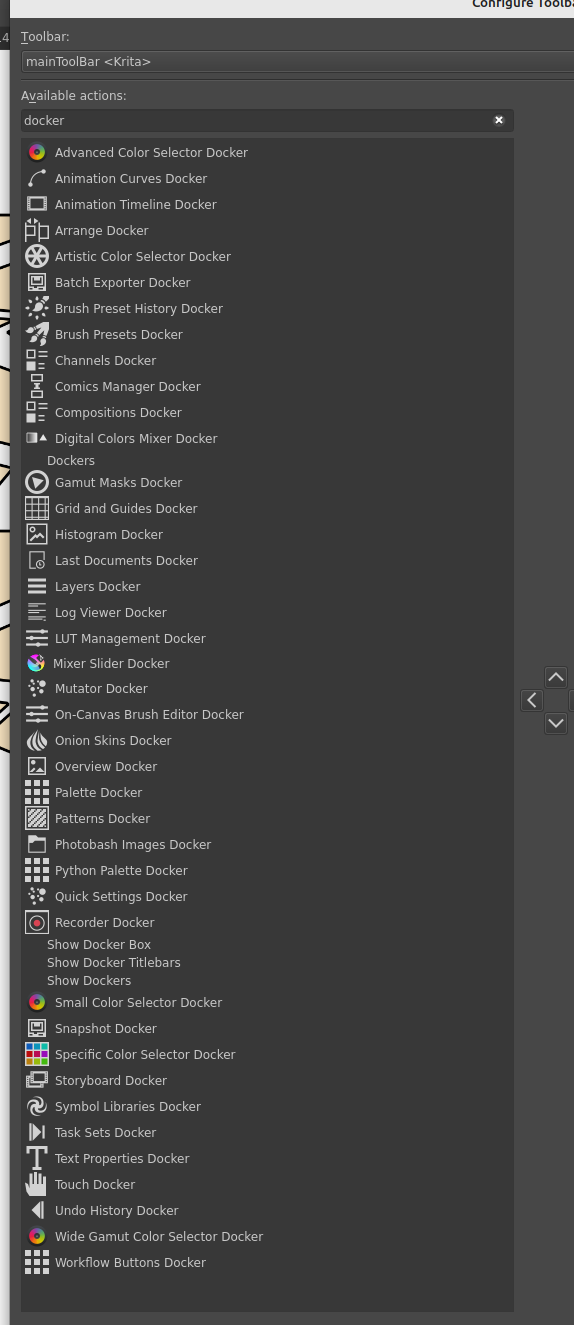Select the Last Documents Docker icon

[x=37, y=561]
